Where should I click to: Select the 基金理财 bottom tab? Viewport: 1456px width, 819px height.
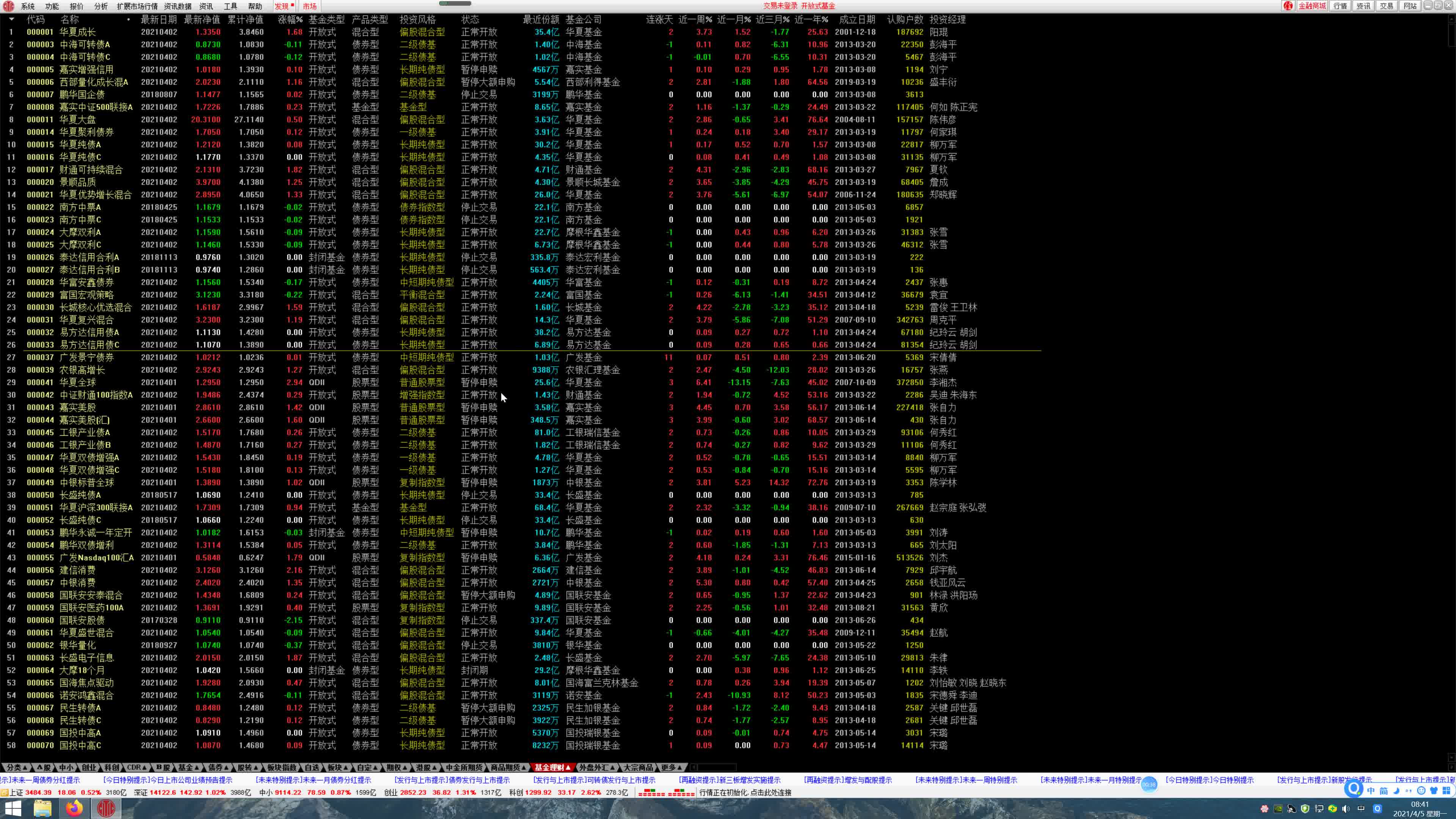[553, 767]
